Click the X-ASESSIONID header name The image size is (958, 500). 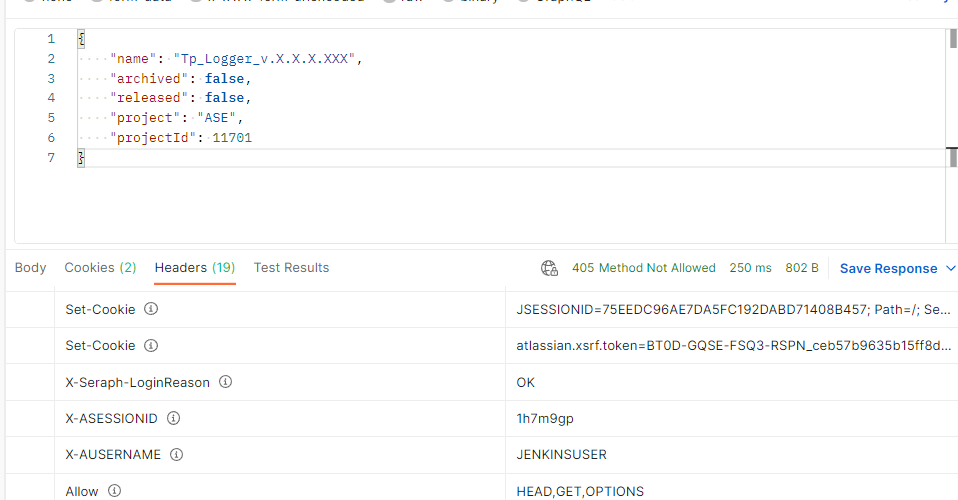tap(111, 419)
